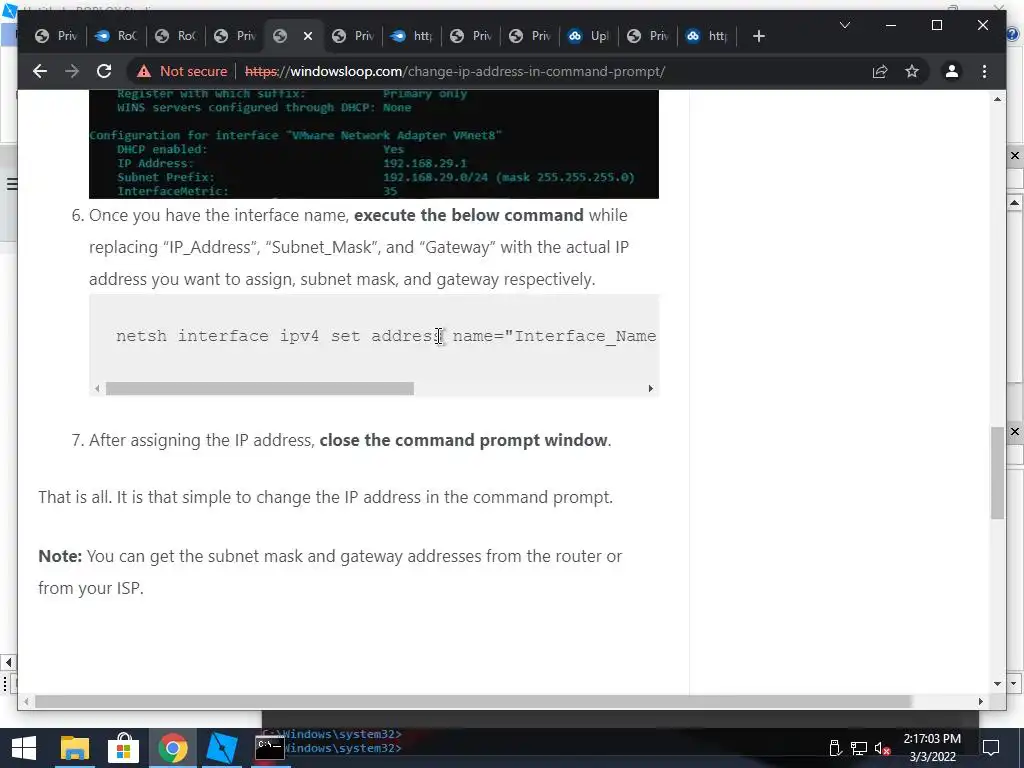Click the page scroll-down arrow
The height and width of the screenshot is (768, 1024).
(997, 684)
